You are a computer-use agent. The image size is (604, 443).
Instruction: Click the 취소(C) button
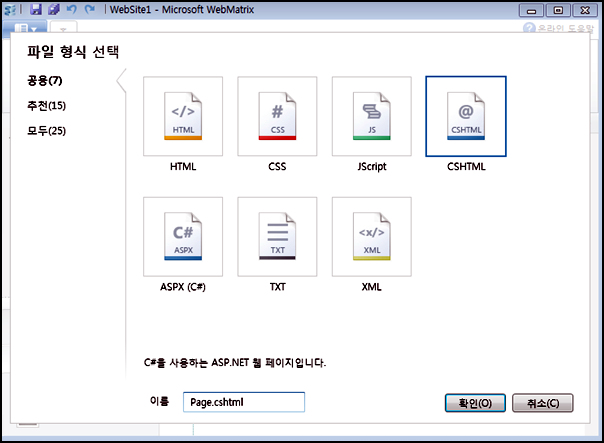543,403
